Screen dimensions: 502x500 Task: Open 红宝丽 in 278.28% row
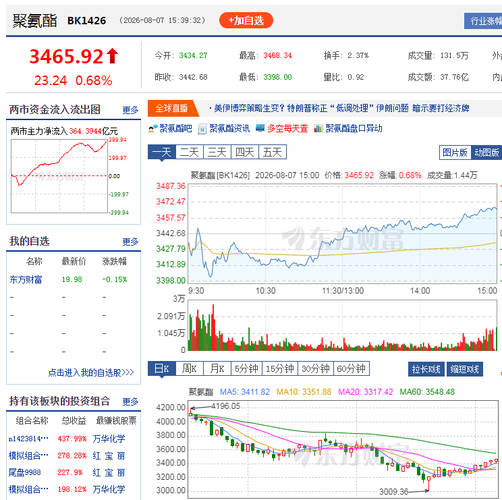click(109, 456)
